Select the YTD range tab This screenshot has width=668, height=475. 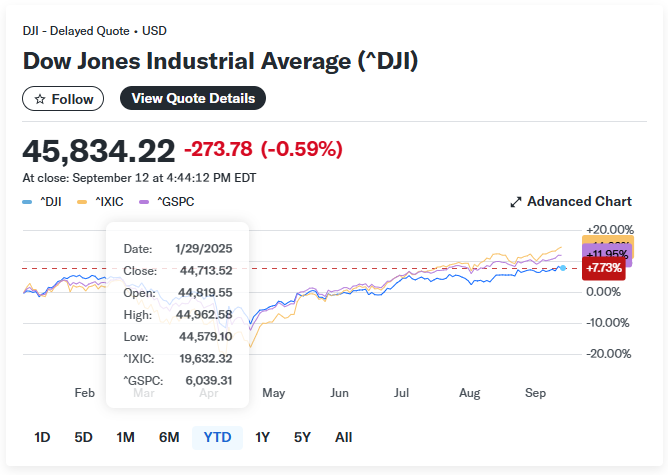[217, 437]
